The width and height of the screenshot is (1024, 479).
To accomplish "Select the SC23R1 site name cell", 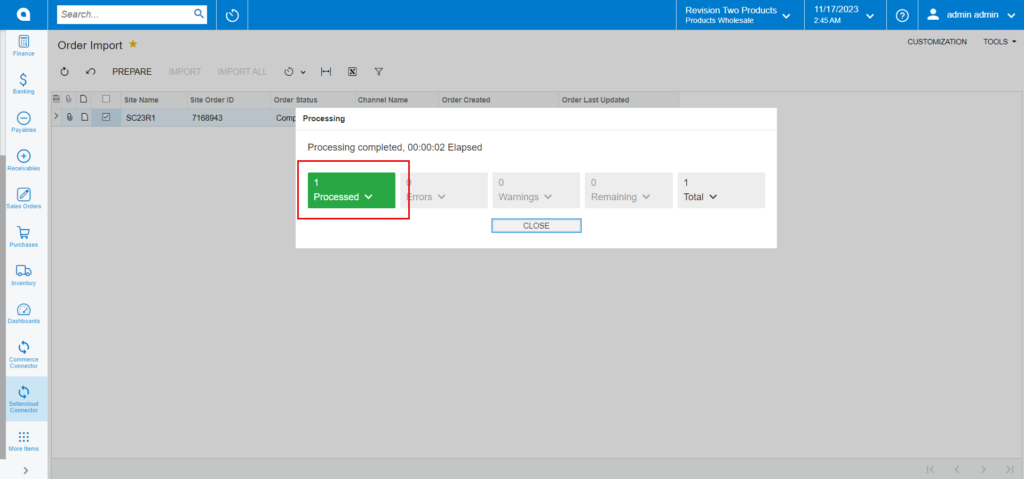I will [153, 118].
